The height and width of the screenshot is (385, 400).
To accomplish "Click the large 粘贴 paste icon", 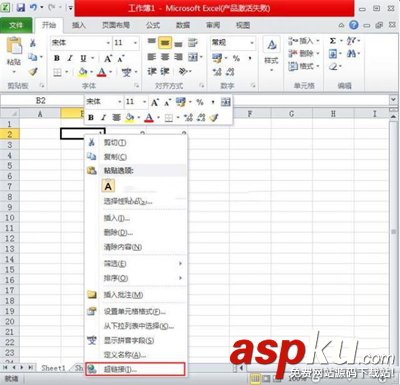I will [x=14, y=46].
